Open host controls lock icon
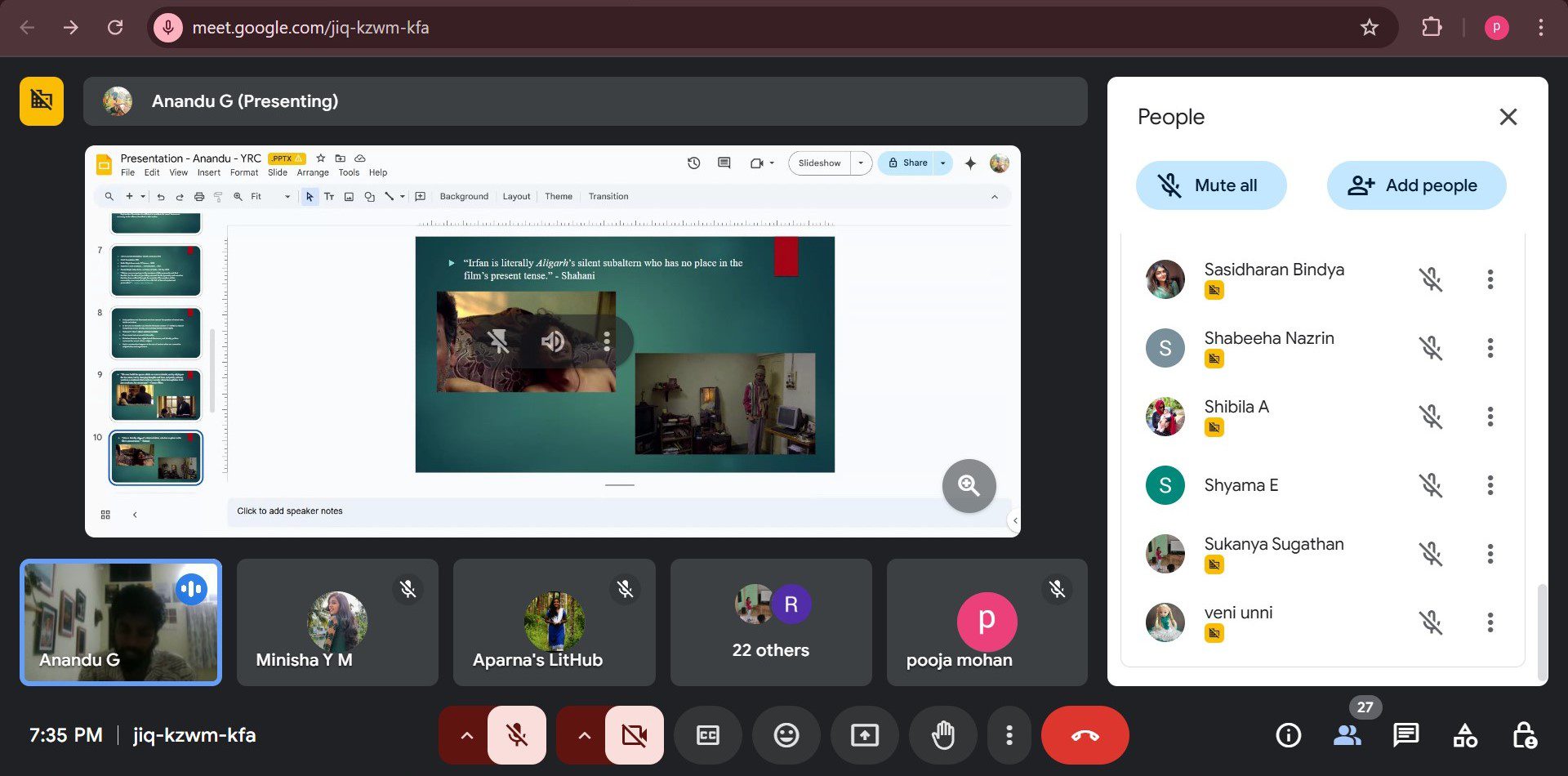The height and width of the screenshot is (776, 1568). pos(1524,735)
